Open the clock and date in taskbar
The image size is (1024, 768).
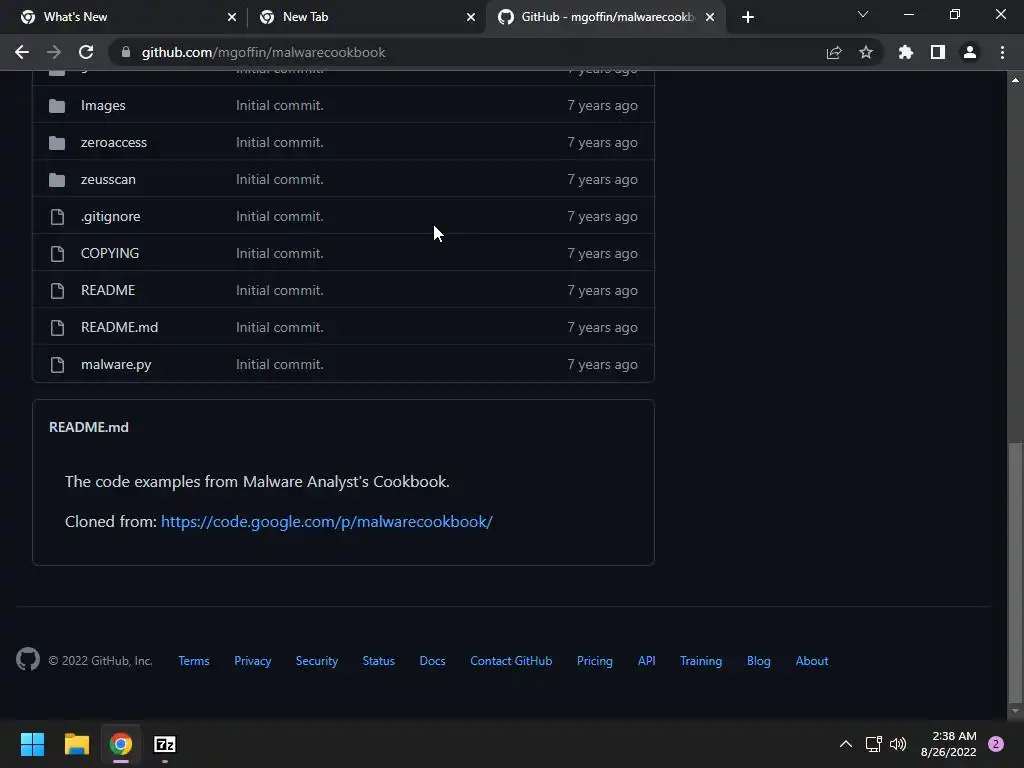coord(948,744)
